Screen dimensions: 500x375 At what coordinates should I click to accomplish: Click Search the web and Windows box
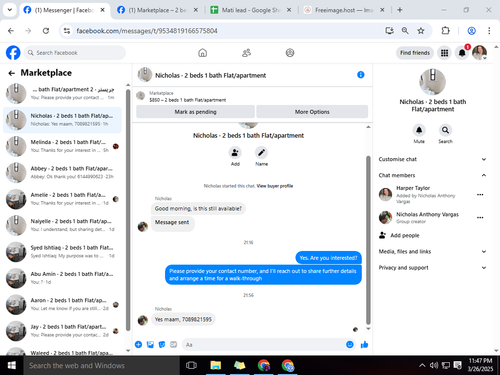[102, 366]
